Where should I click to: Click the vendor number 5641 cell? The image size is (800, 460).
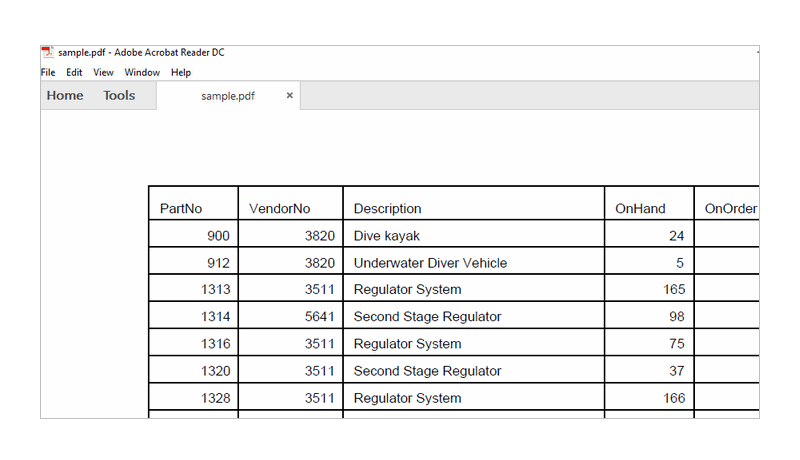click(319, 317)
